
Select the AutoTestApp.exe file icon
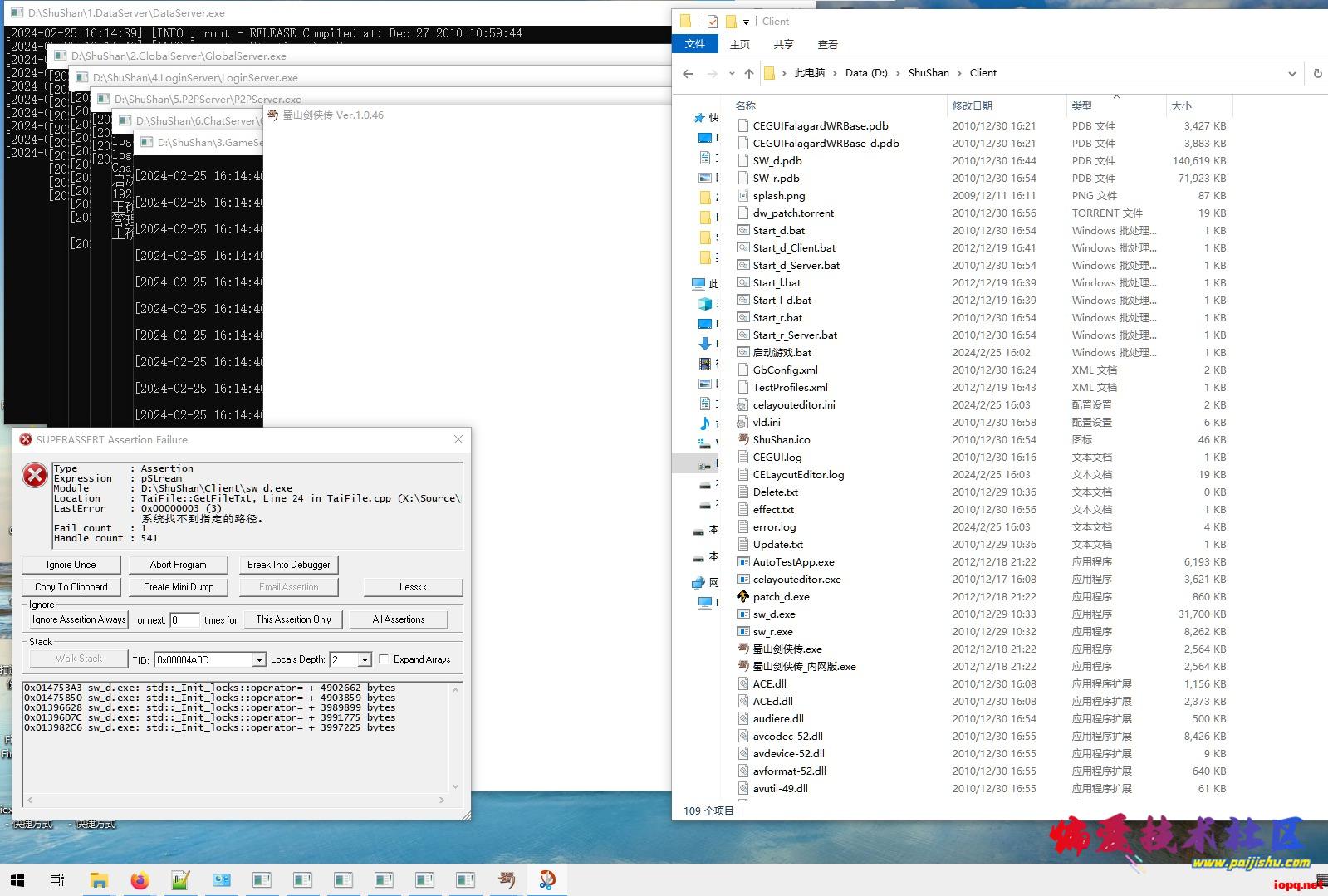click(743, 561)
